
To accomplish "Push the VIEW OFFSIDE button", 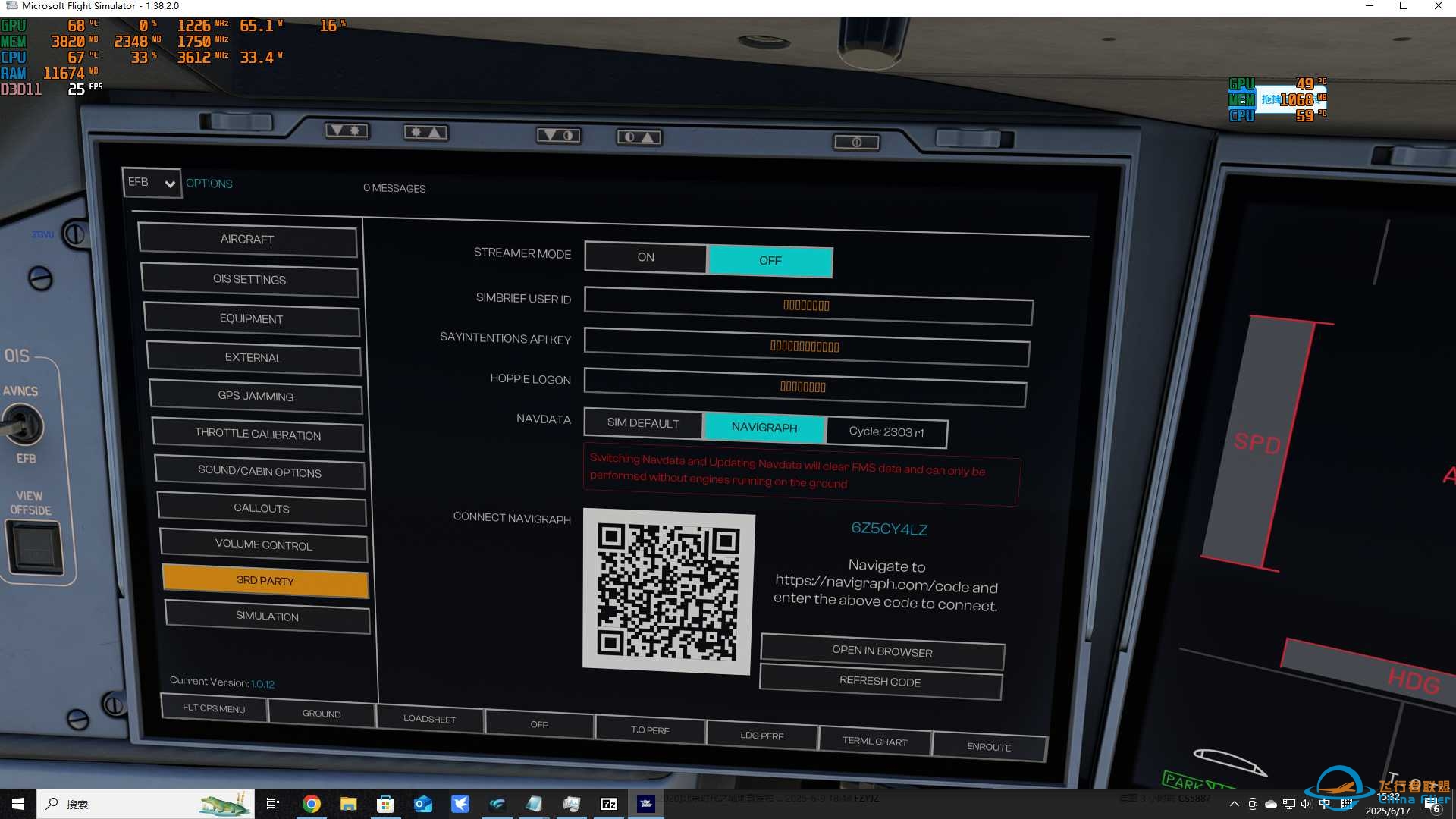I will pos(35,548).
